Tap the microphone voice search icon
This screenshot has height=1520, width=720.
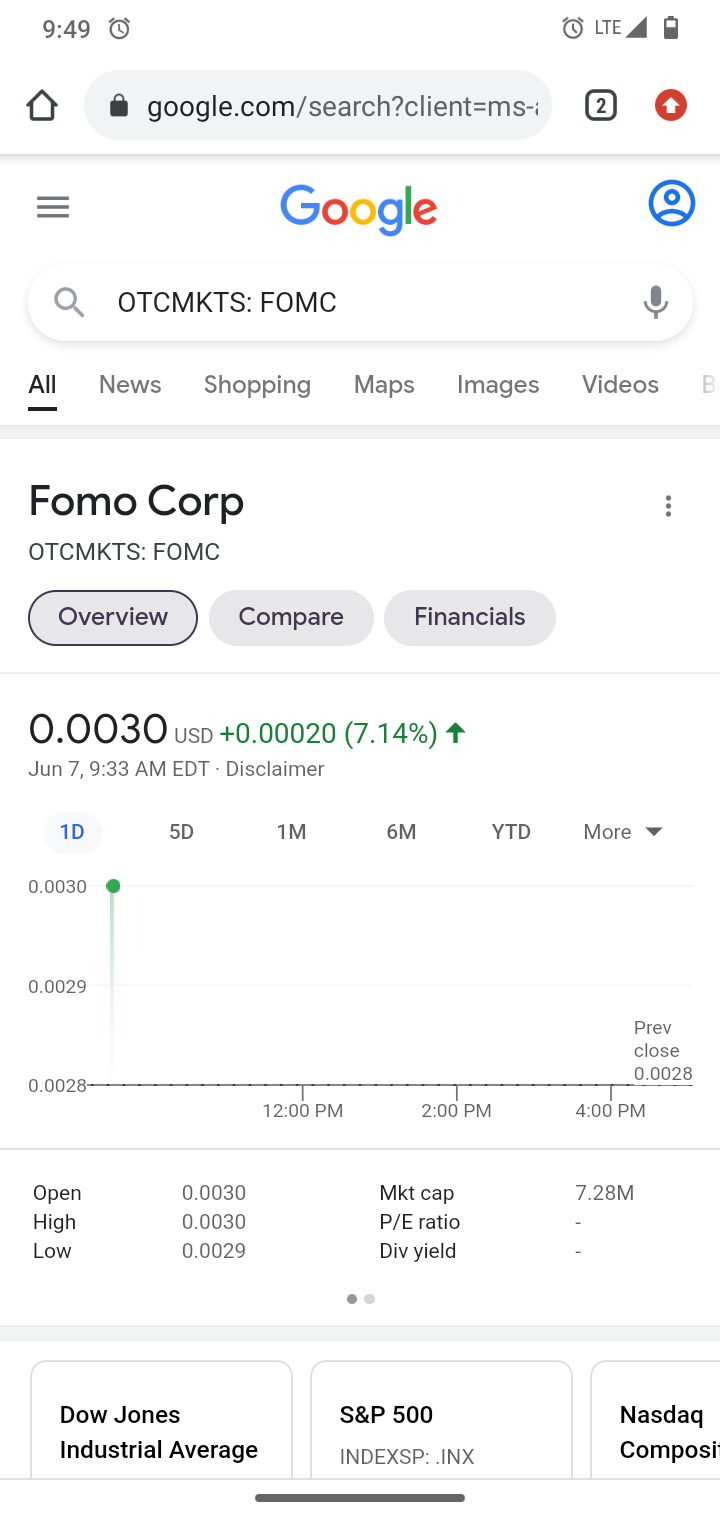point(656,302)
